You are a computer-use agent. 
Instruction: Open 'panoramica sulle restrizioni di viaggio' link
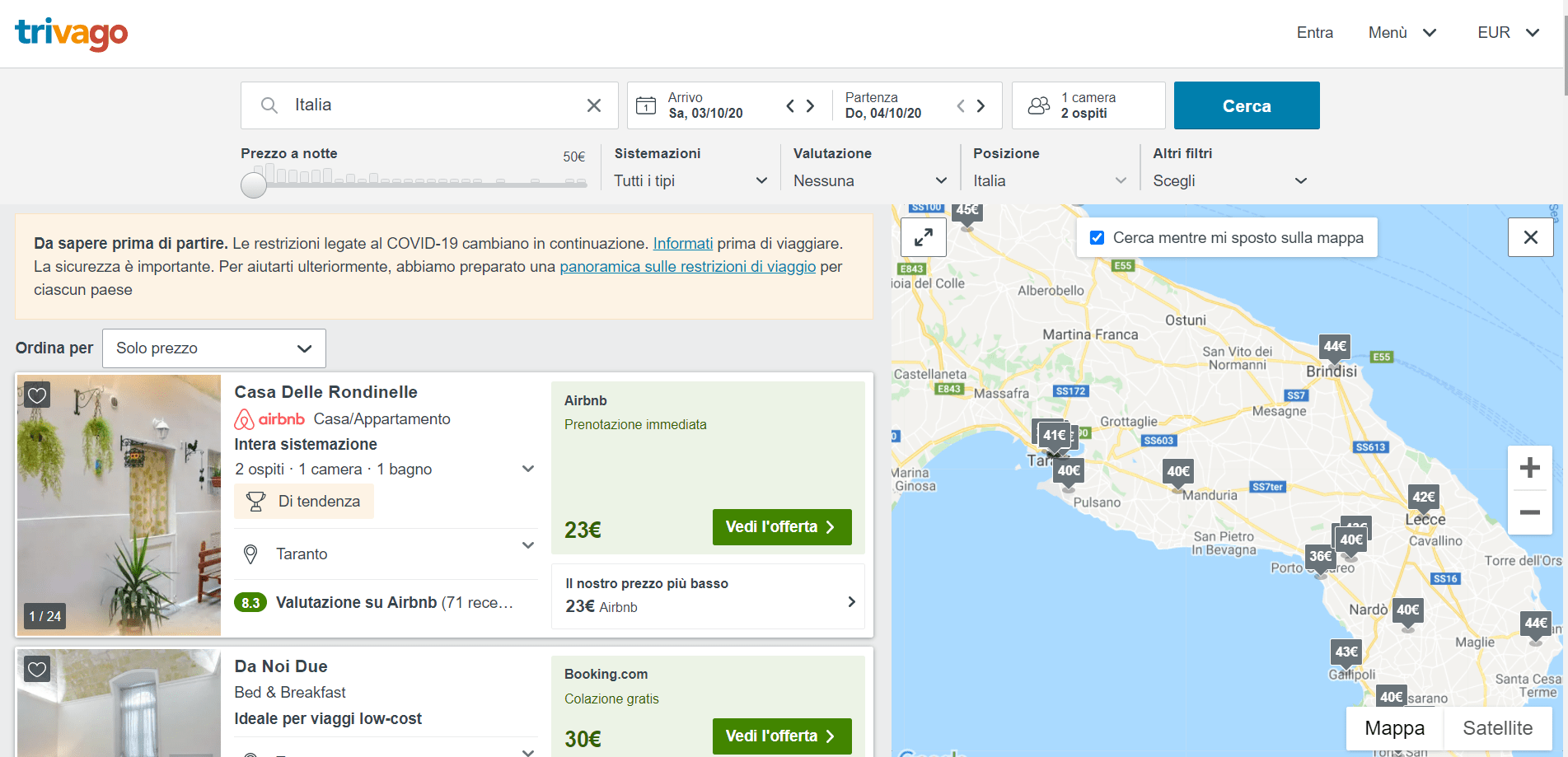[x=688, y=267]
